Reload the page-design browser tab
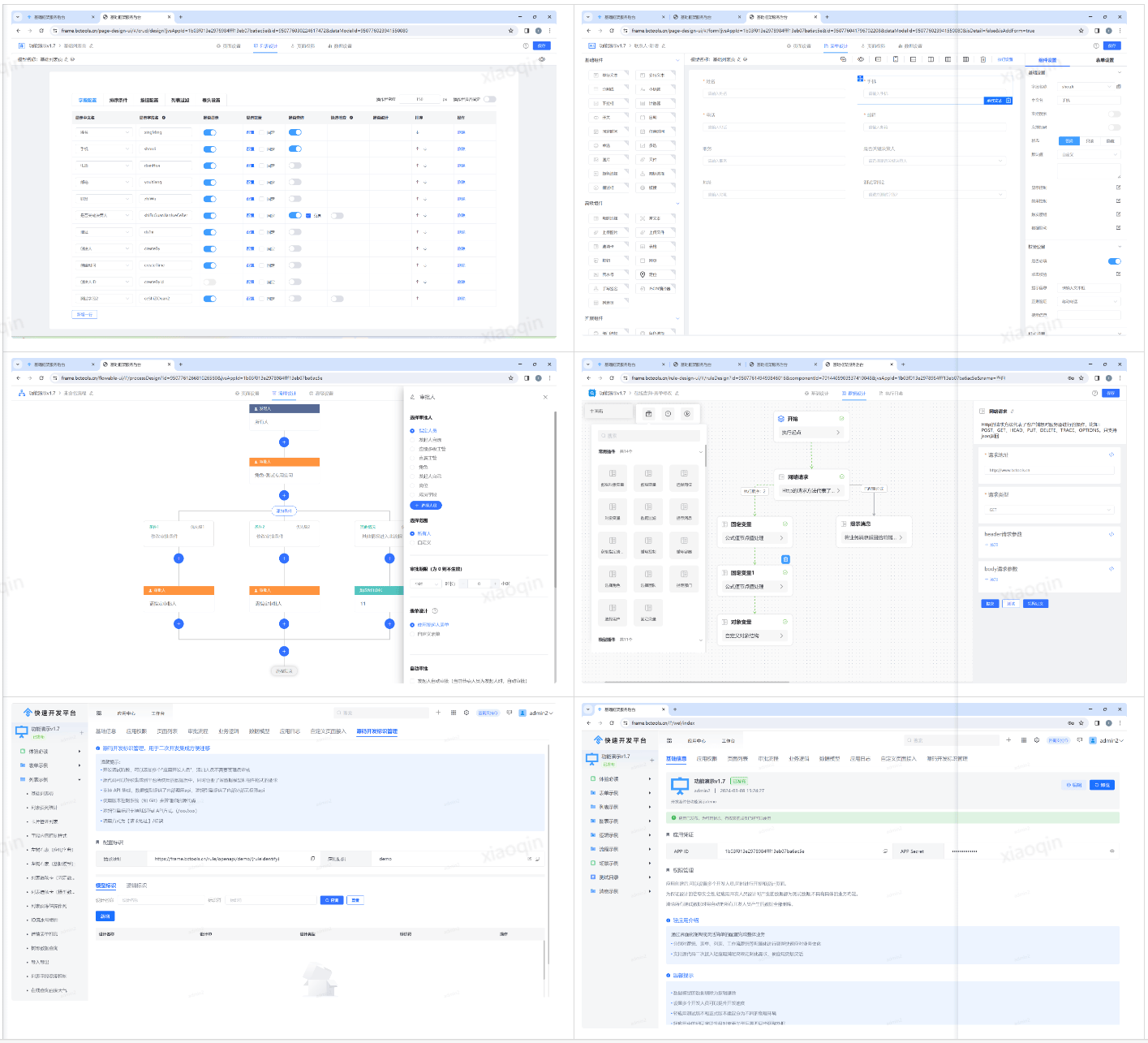 click(x=41, y=31)
